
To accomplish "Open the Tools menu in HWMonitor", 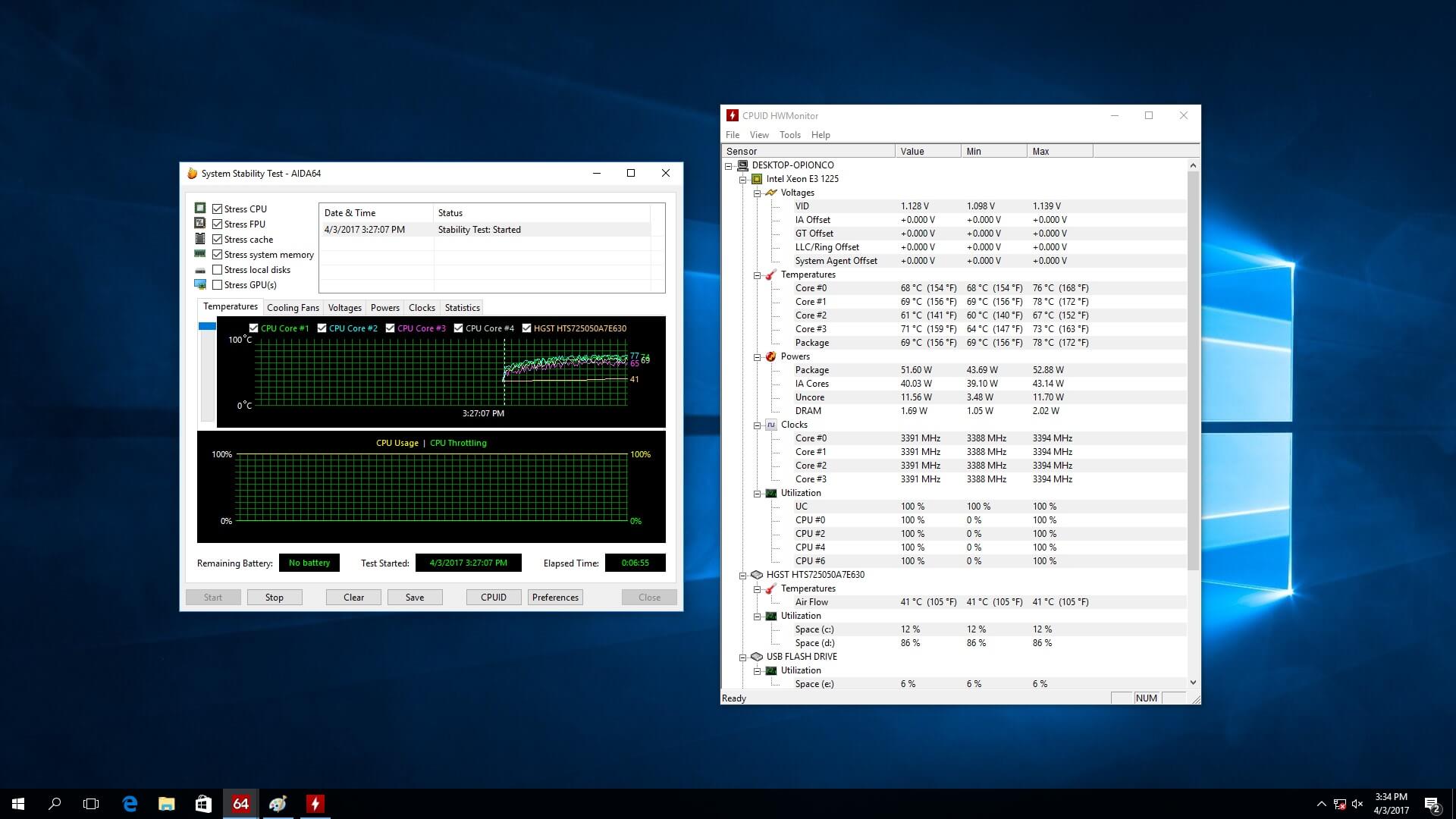I will pos(790,135).
